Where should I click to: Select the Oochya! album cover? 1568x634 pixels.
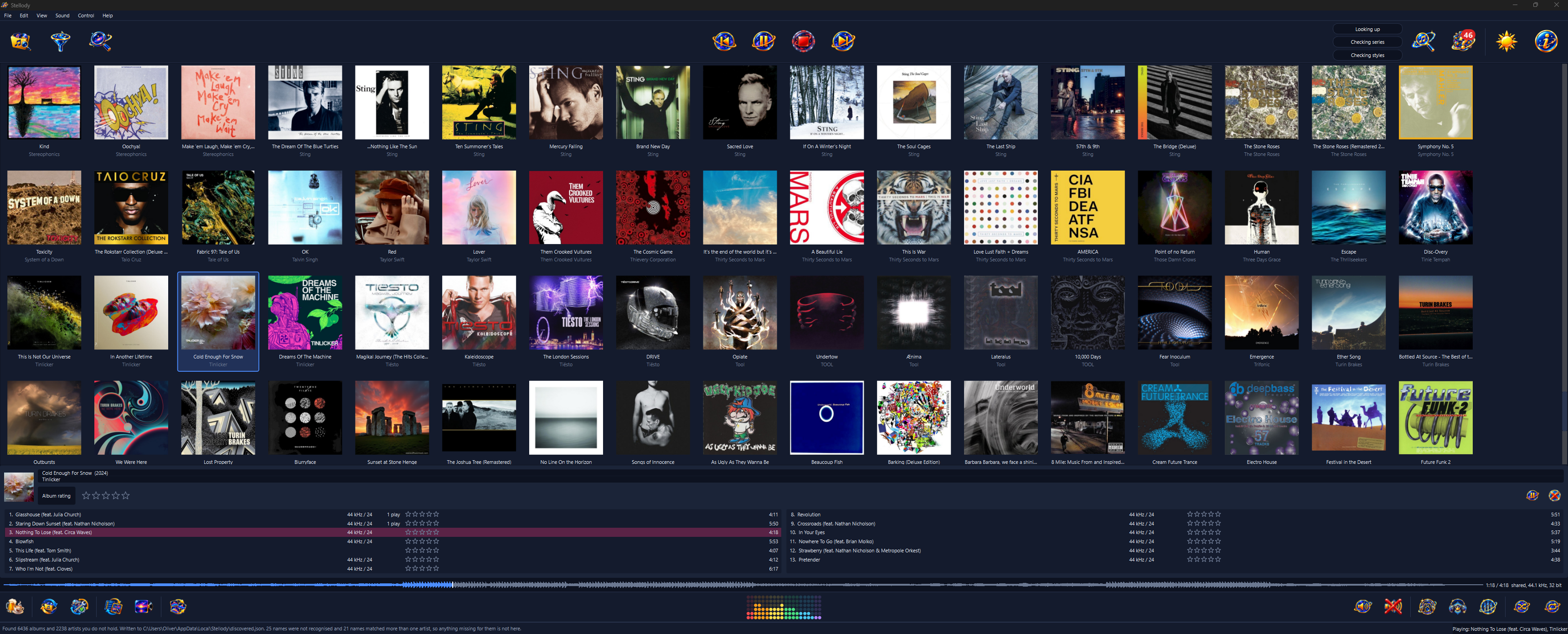[131, 102]
